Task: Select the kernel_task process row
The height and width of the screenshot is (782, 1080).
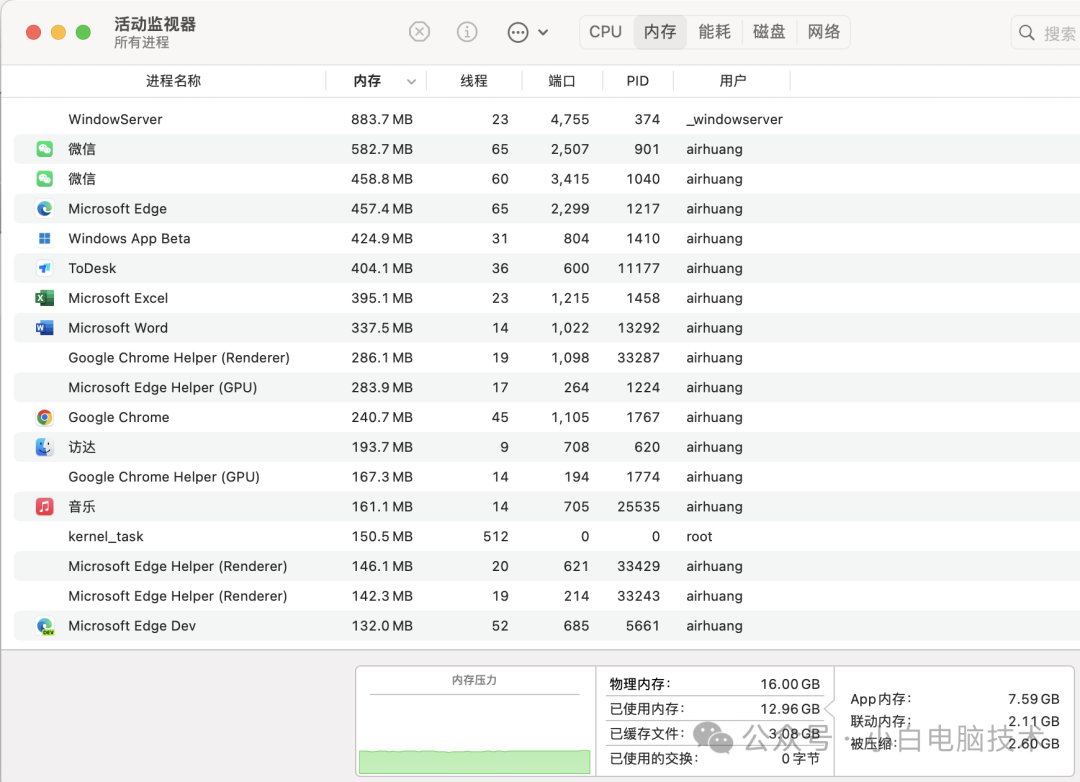Action: pyautogui.click(x=547, y=537)
